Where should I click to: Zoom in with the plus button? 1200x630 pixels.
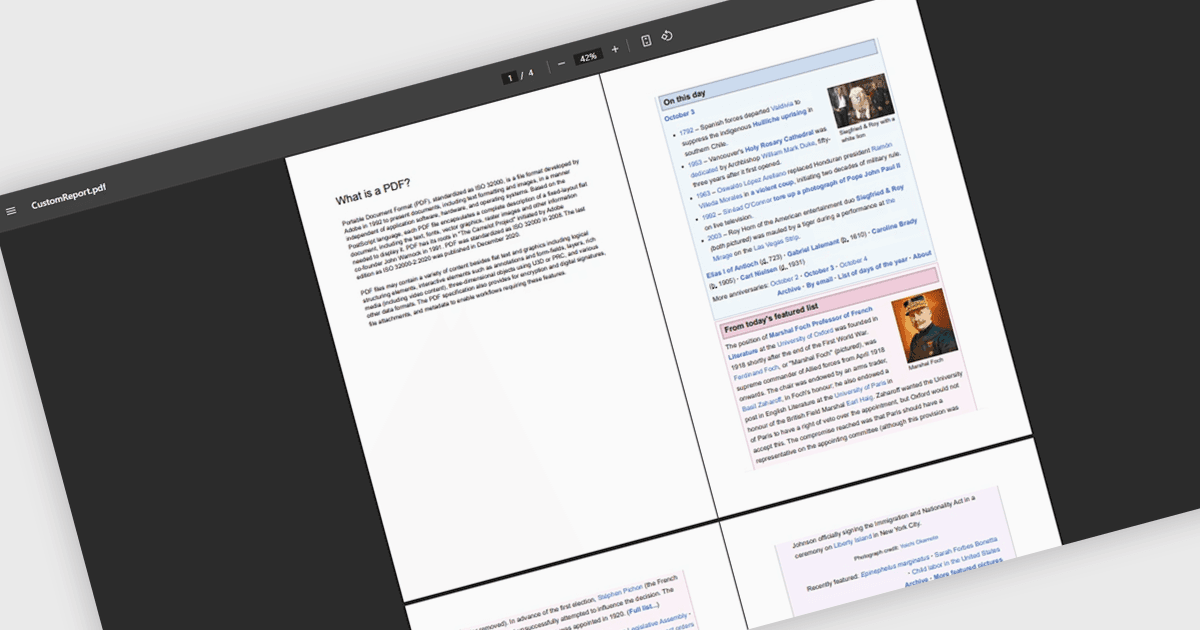tap(615, 49)
